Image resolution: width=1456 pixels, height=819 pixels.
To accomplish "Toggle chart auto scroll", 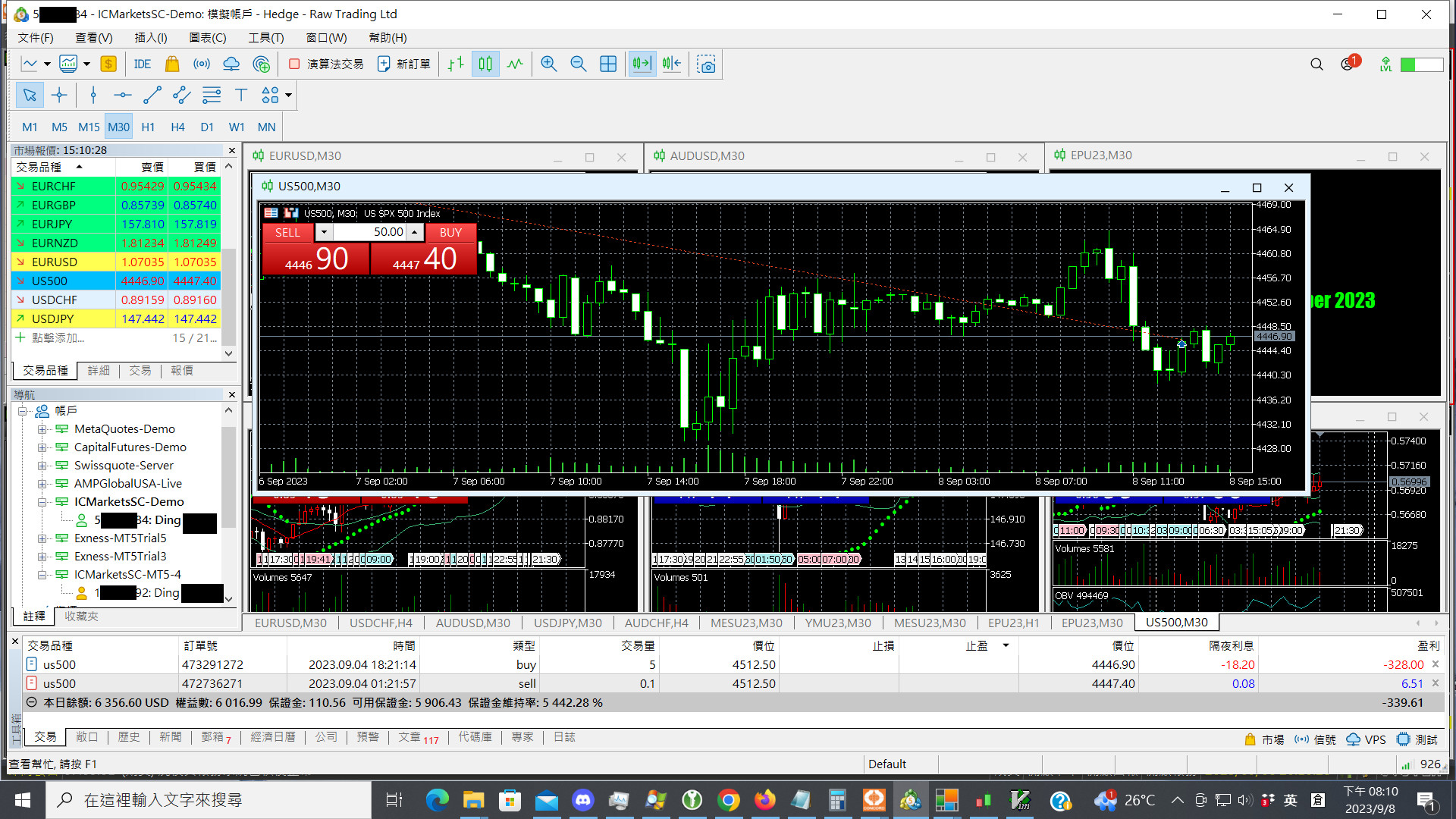I will 642,64.
